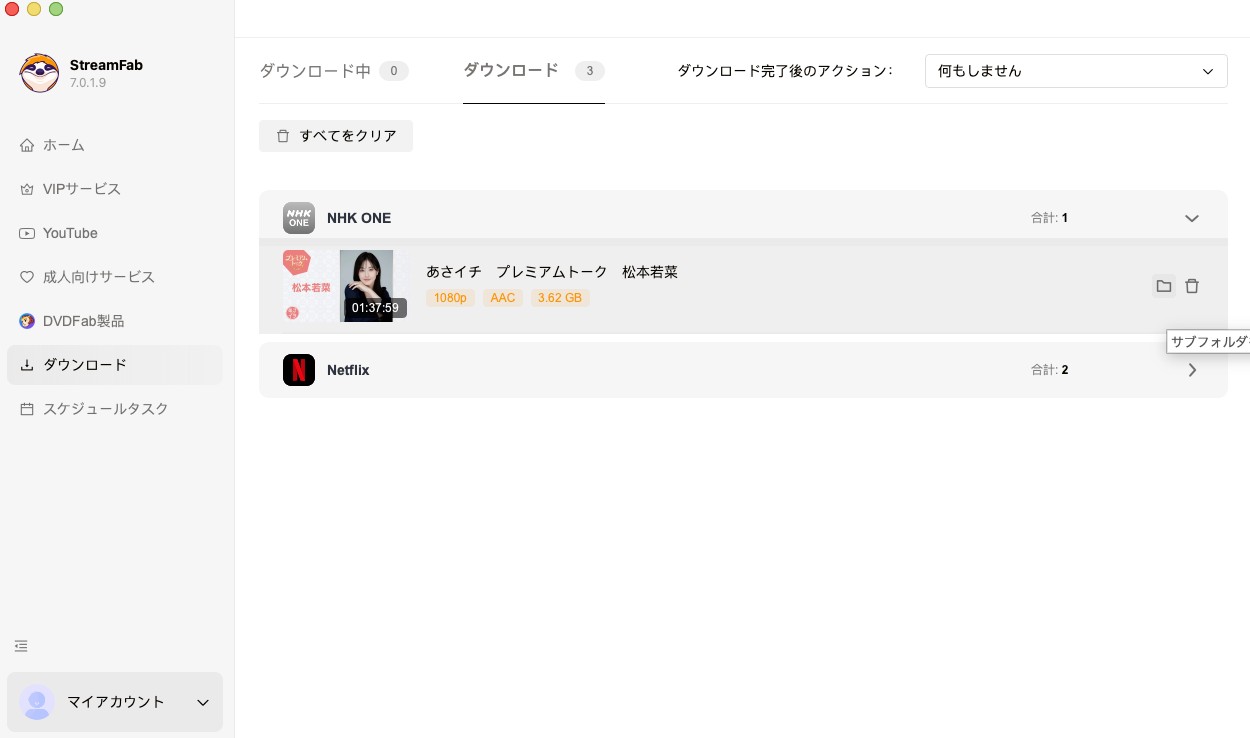Image resolution: width=1250 pixels, height=738 pixels.
Task: Click the sidebar collapse list icon
Action: (x=21, y=646)
